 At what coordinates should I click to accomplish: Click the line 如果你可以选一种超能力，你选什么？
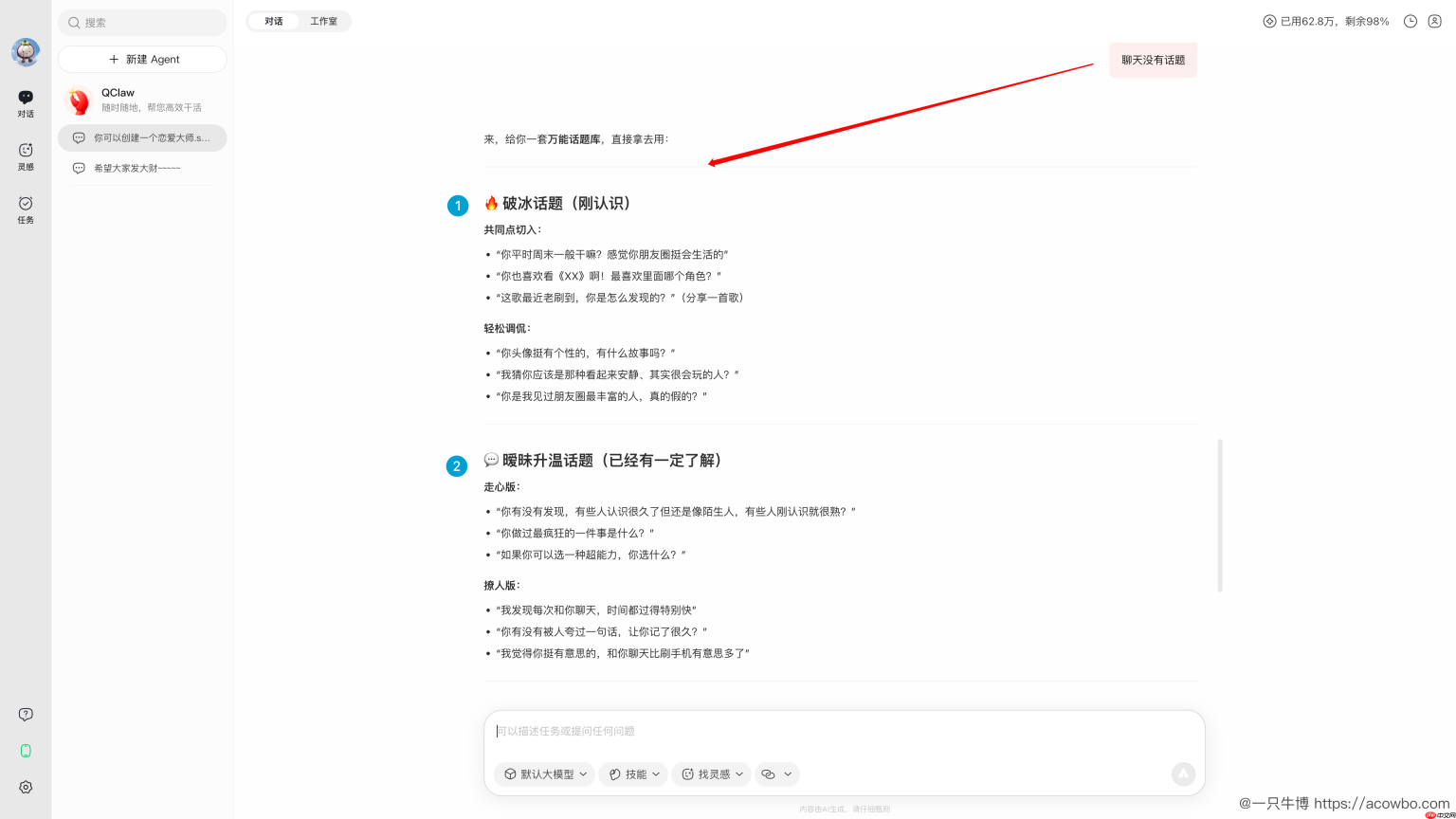click(591, 555)
